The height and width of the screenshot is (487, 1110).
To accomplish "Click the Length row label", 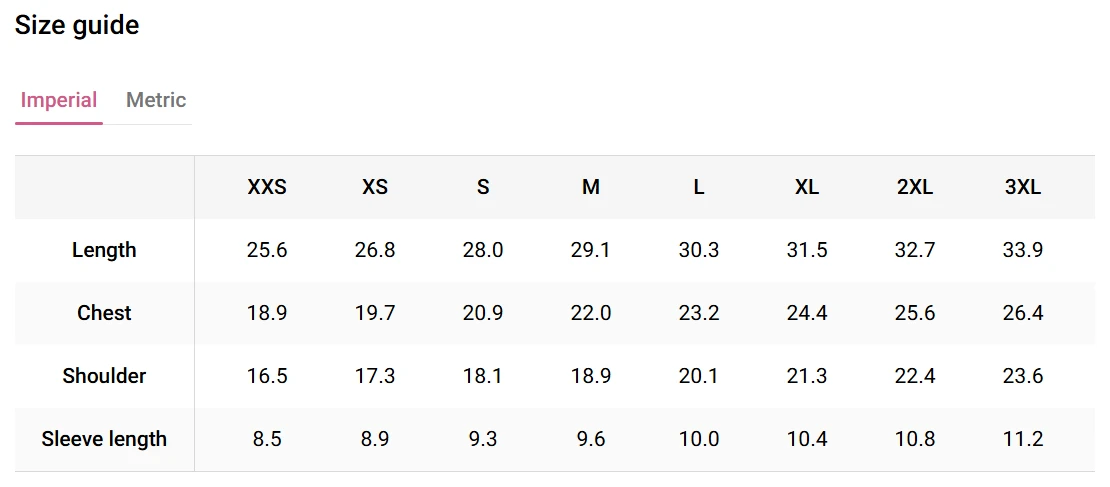I will [x=104, y=250].
